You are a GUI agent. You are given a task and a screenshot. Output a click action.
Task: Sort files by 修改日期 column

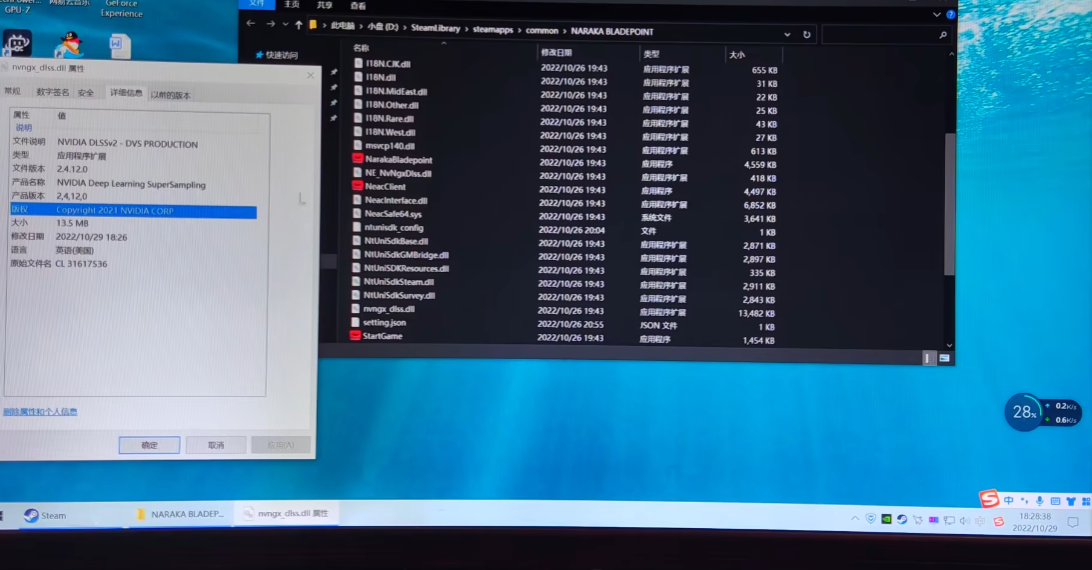point(556,52)
